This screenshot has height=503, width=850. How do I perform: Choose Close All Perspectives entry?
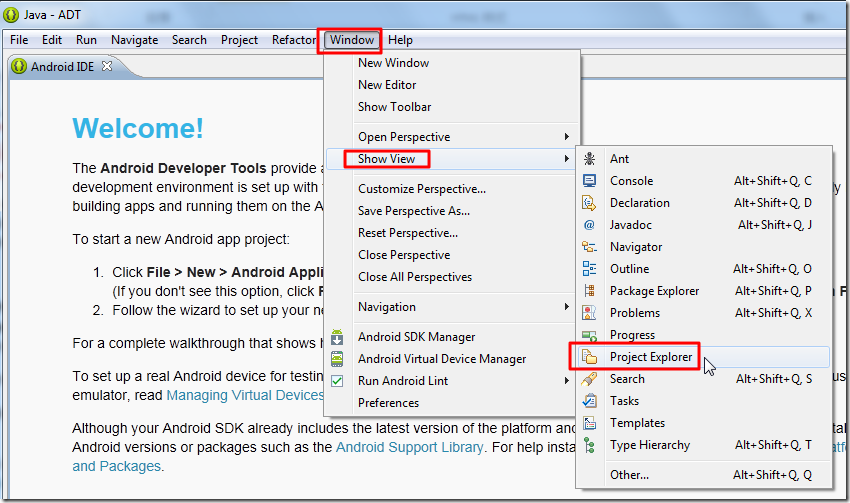click(x=415, y=277)
